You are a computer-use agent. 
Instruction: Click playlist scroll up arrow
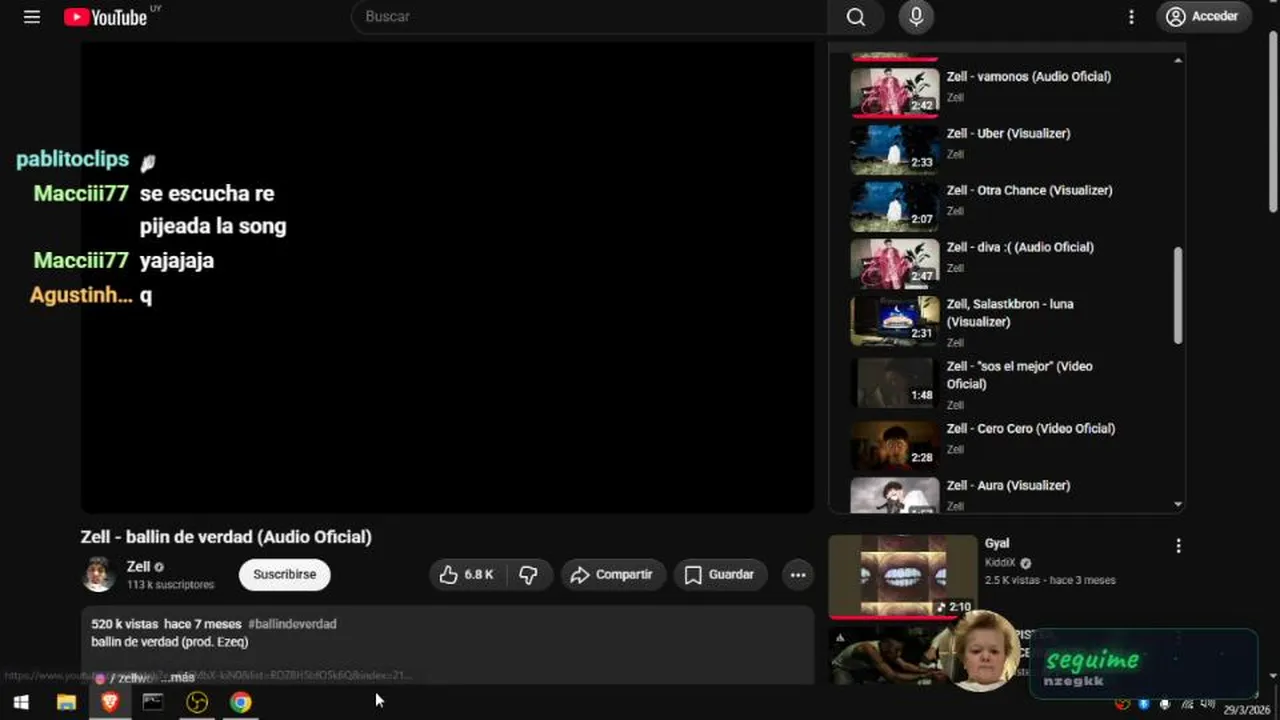point(1178,61)
